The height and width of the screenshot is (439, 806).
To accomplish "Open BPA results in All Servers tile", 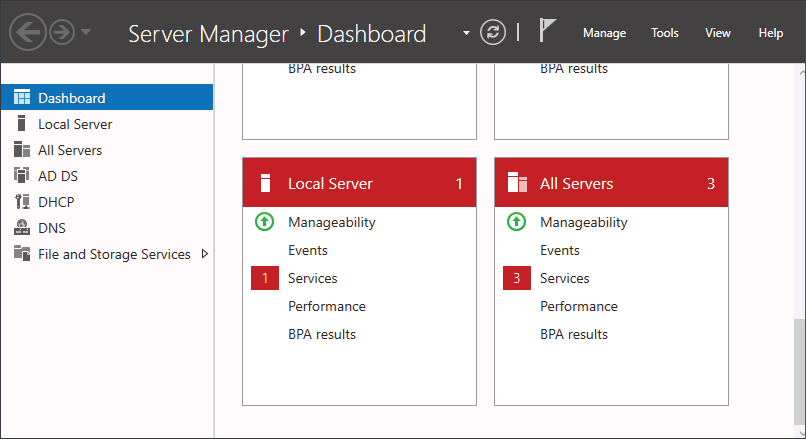I will 574,334.
